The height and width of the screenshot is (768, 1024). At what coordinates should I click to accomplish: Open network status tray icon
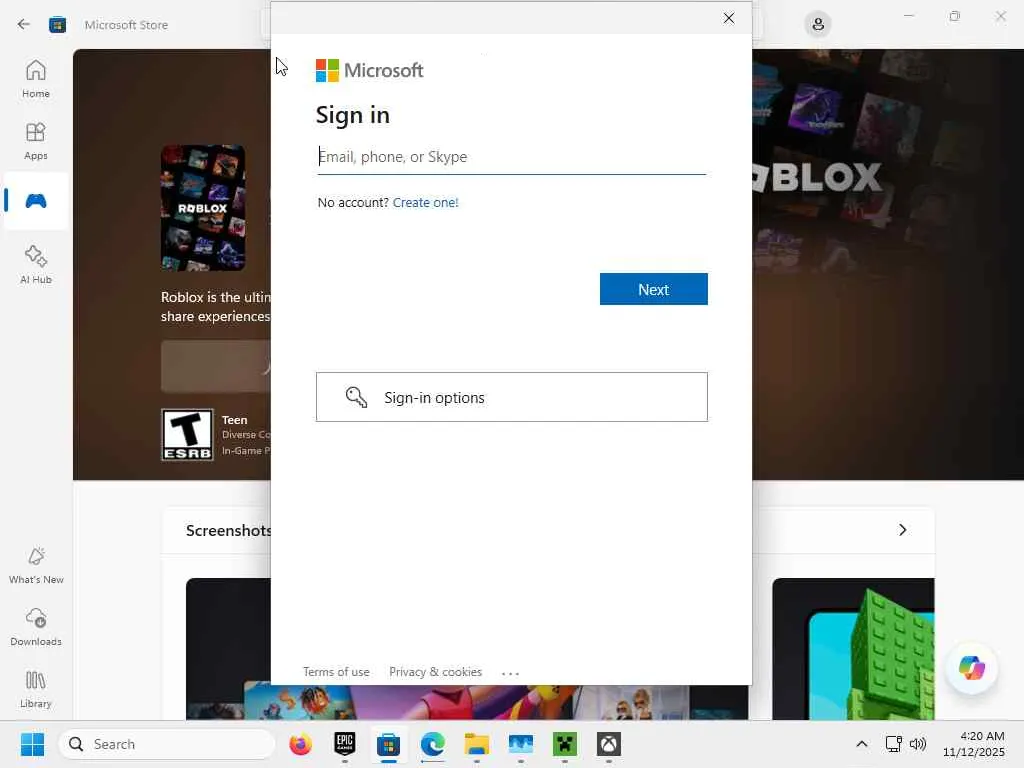[x=893, y=744]
